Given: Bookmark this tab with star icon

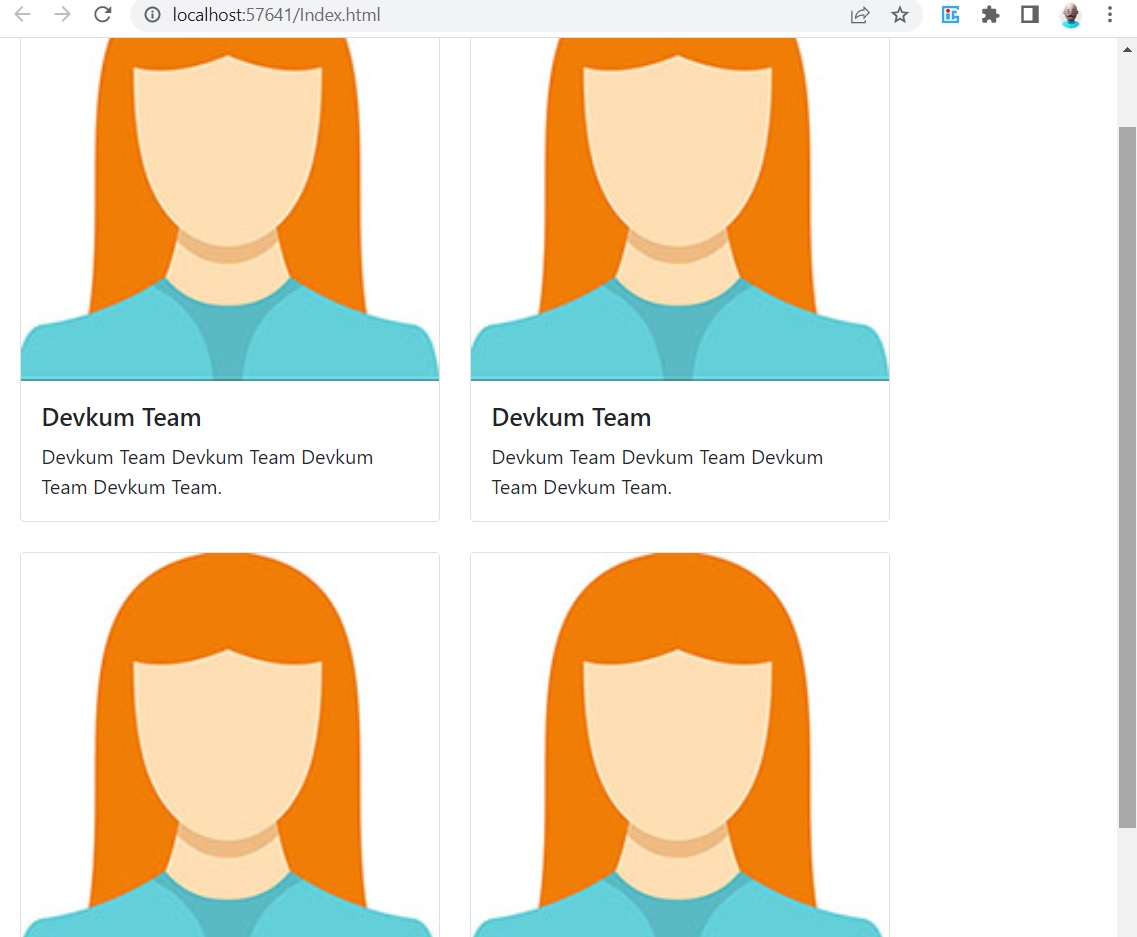Looking at the screenshot, I should (900, 15).
